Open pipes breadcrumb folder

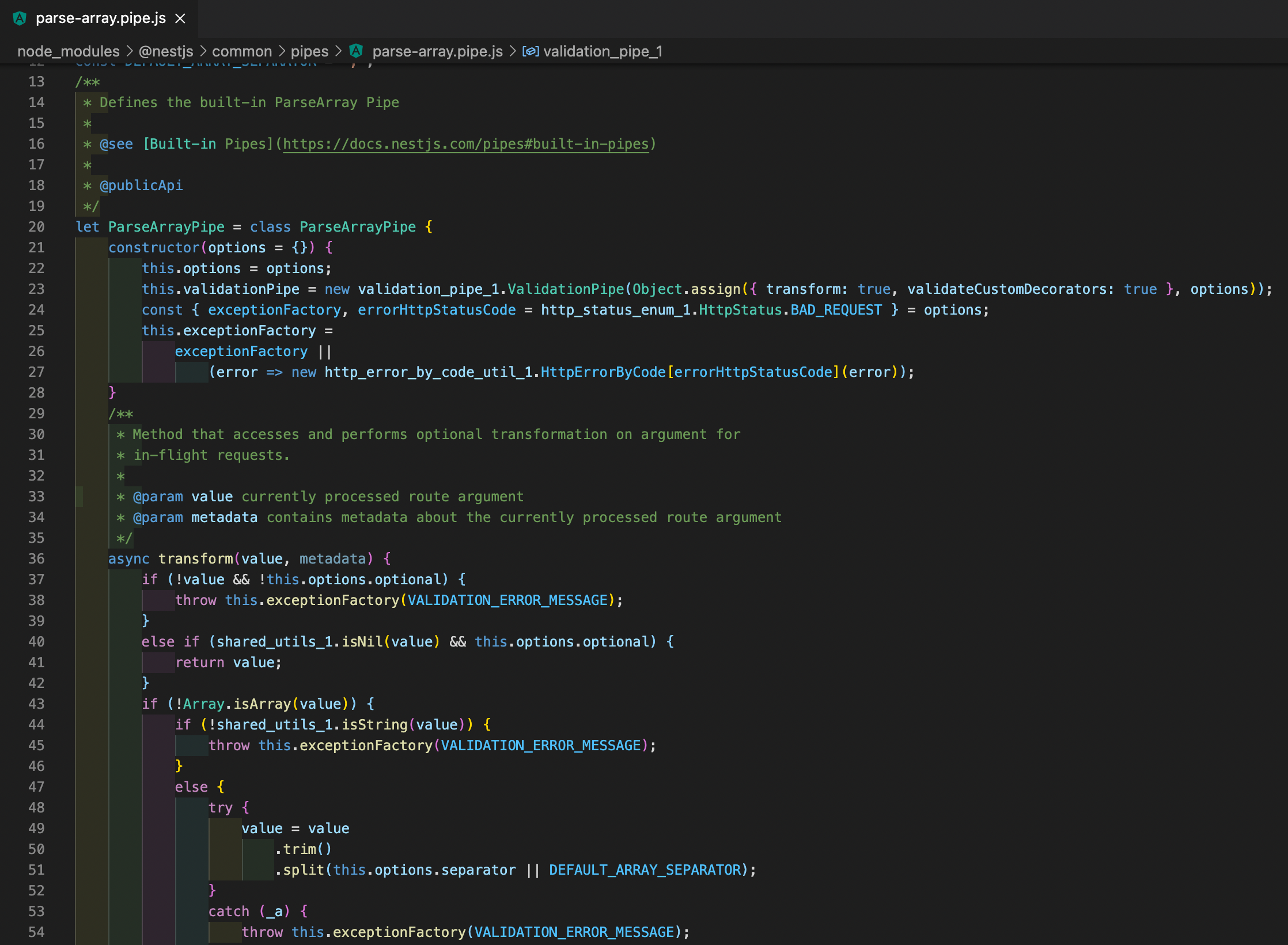309,51
